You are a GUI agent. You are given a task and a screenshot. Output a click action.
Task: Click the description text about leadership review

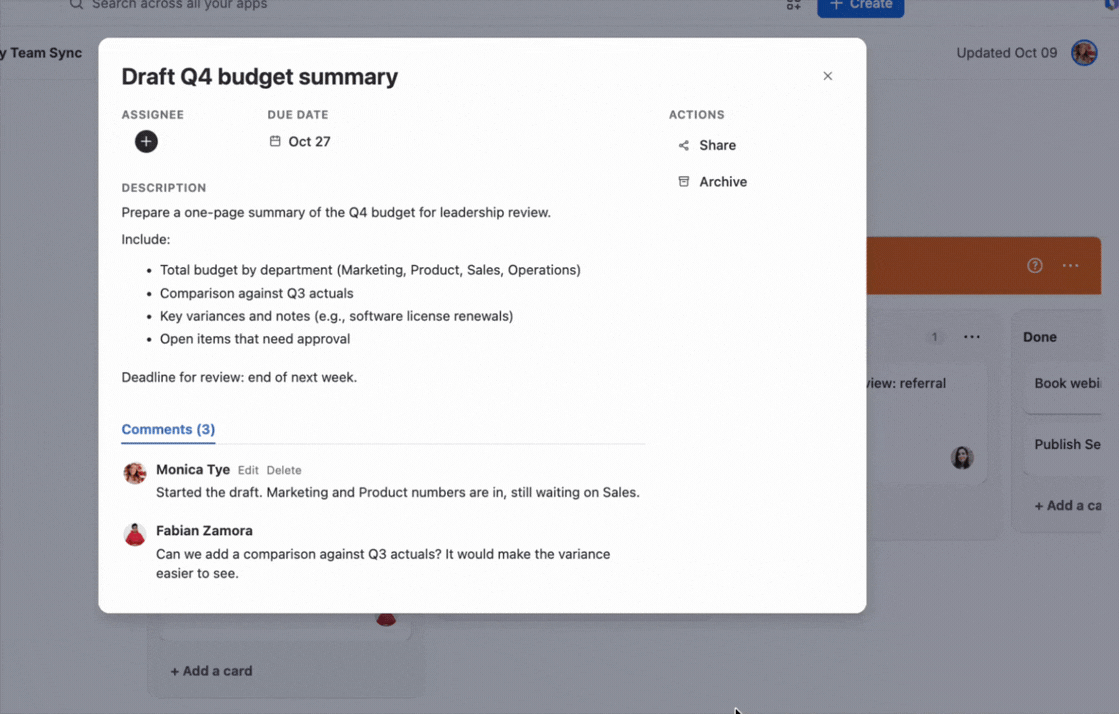[x=336, y=212]
